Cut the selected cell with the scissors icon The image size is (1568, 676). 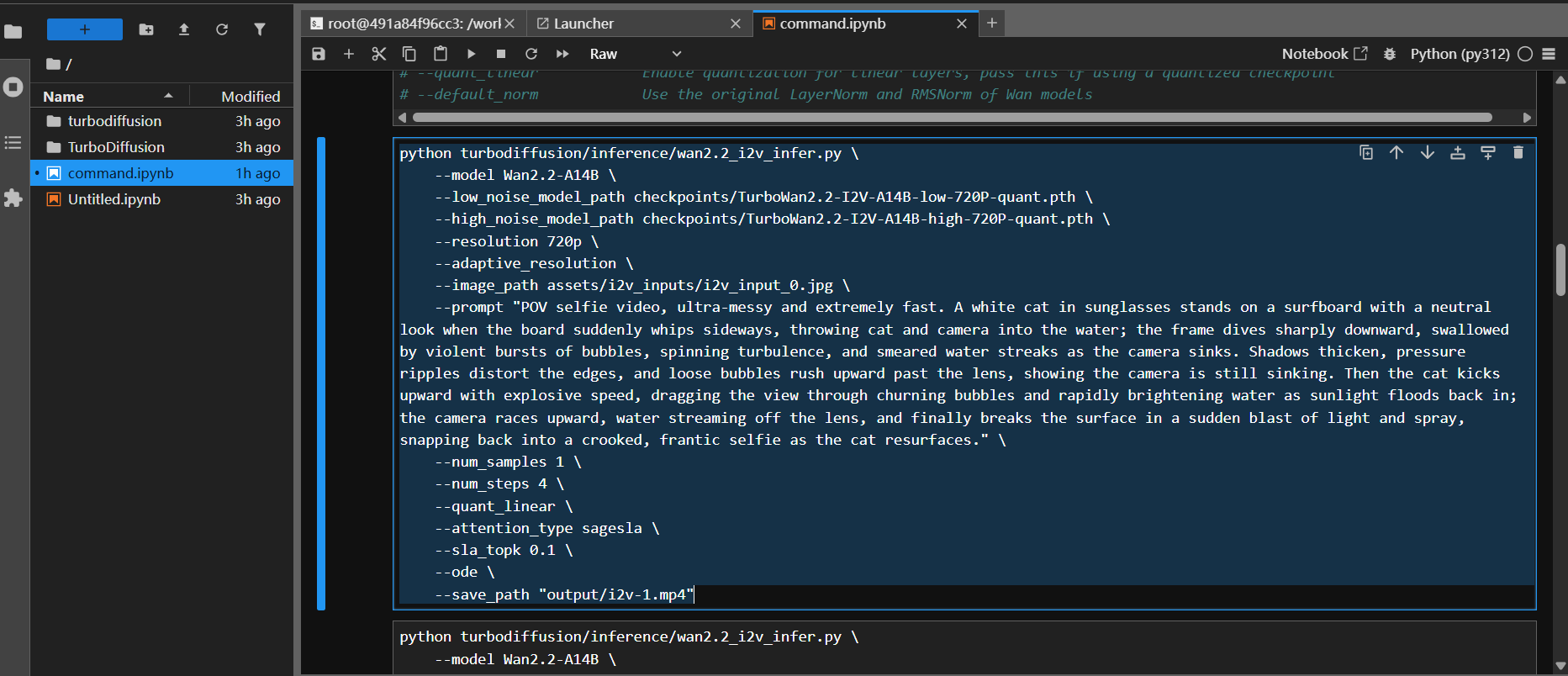(x=379, y=54)
